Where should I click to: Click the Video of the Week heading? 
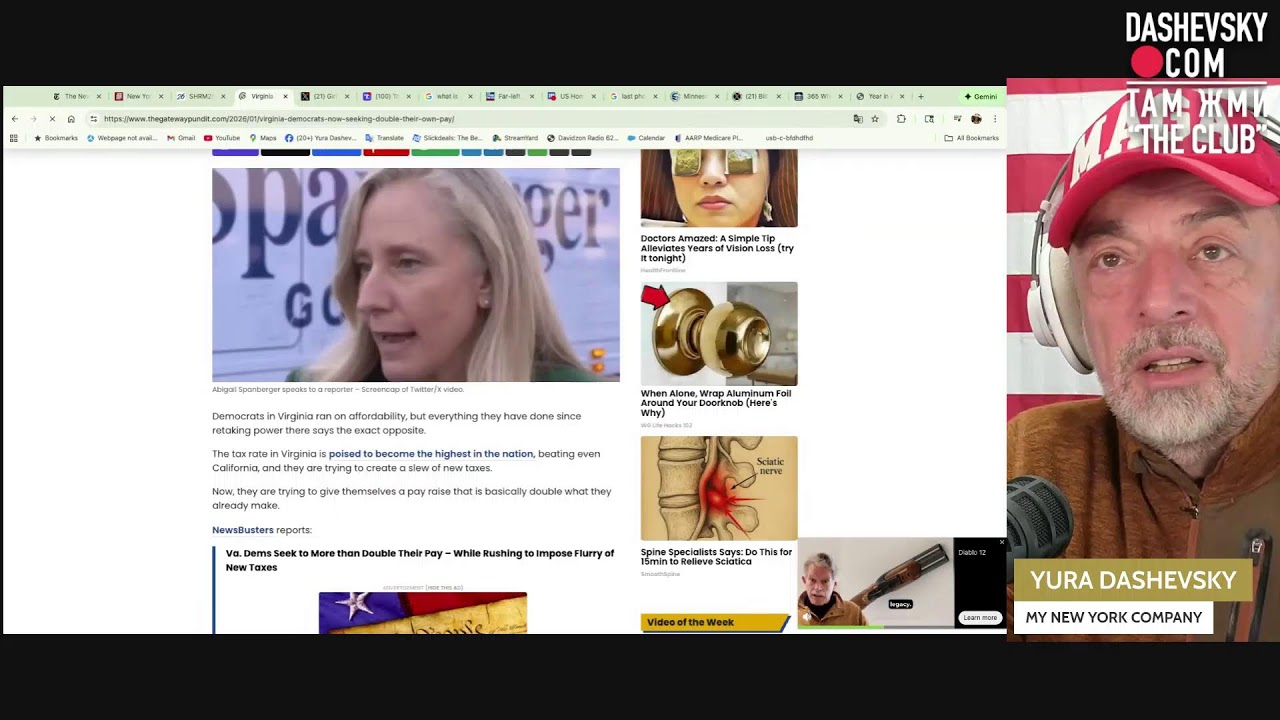click(690, 622)
